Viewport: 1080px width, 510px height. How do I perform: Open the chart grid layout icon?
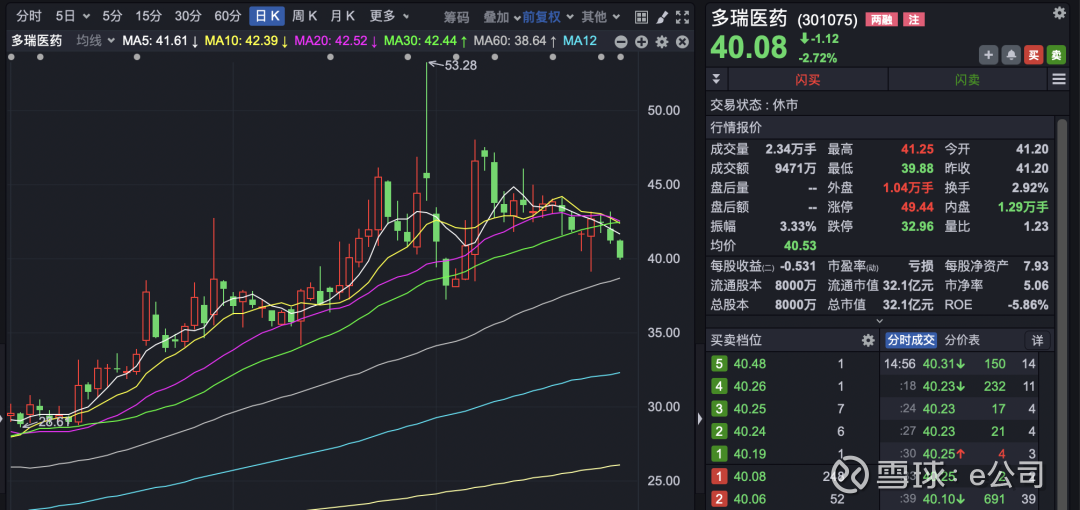641,17
